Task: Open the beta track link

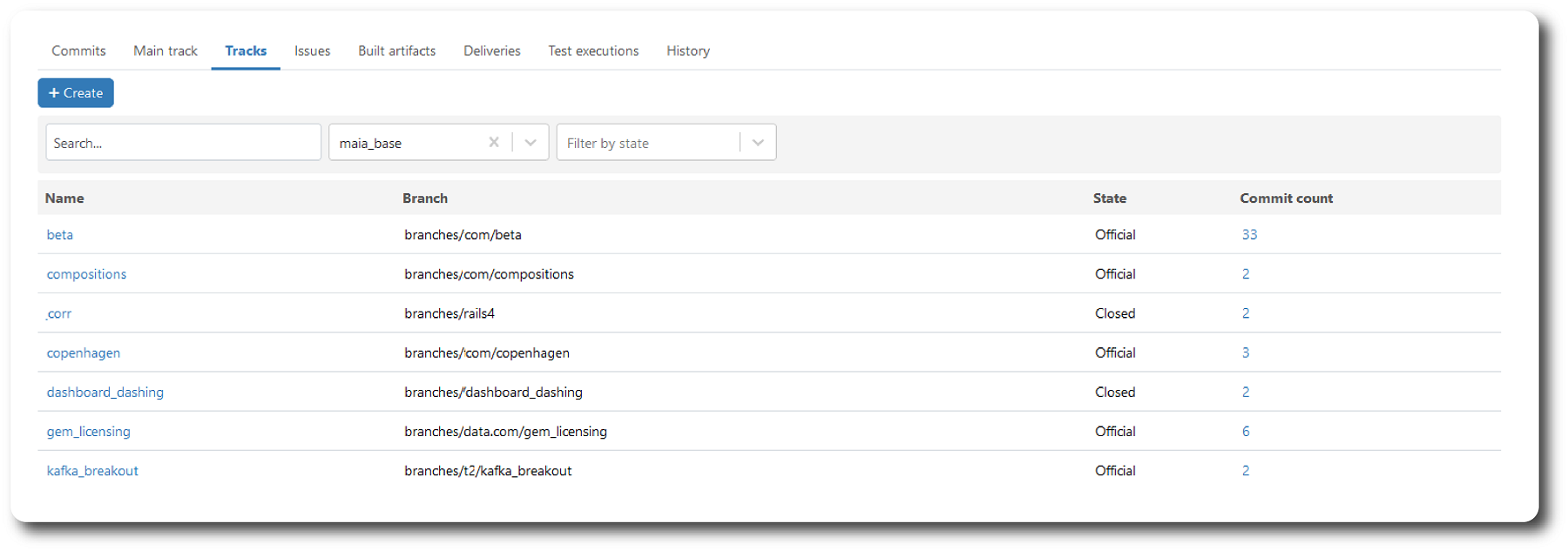Action: point(60,235)
